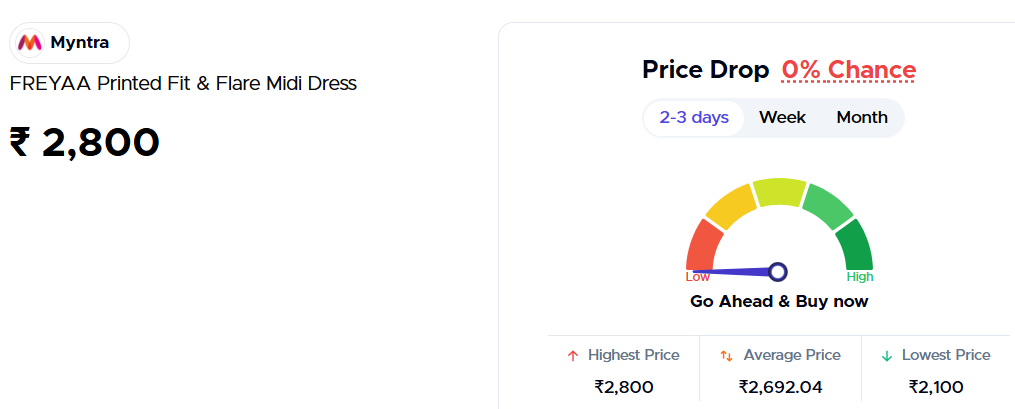The height and width of the screenshot is (409, 1015).
Task: Click the Myntra logo icon
Action: pos(30,43)
